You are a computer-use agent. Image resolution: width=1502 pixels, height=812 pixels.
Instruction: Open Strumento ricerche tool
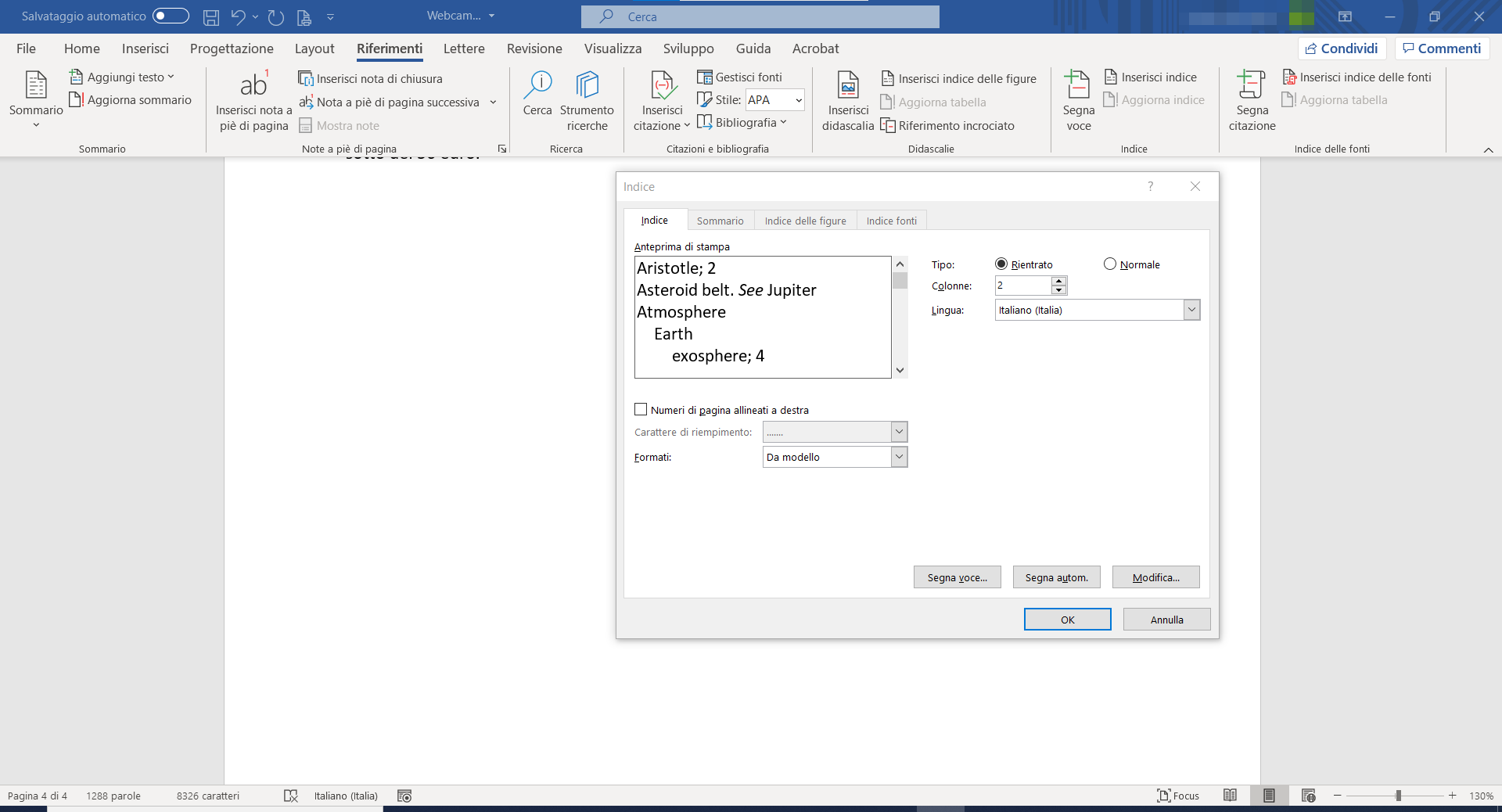(x=587, y=84)
